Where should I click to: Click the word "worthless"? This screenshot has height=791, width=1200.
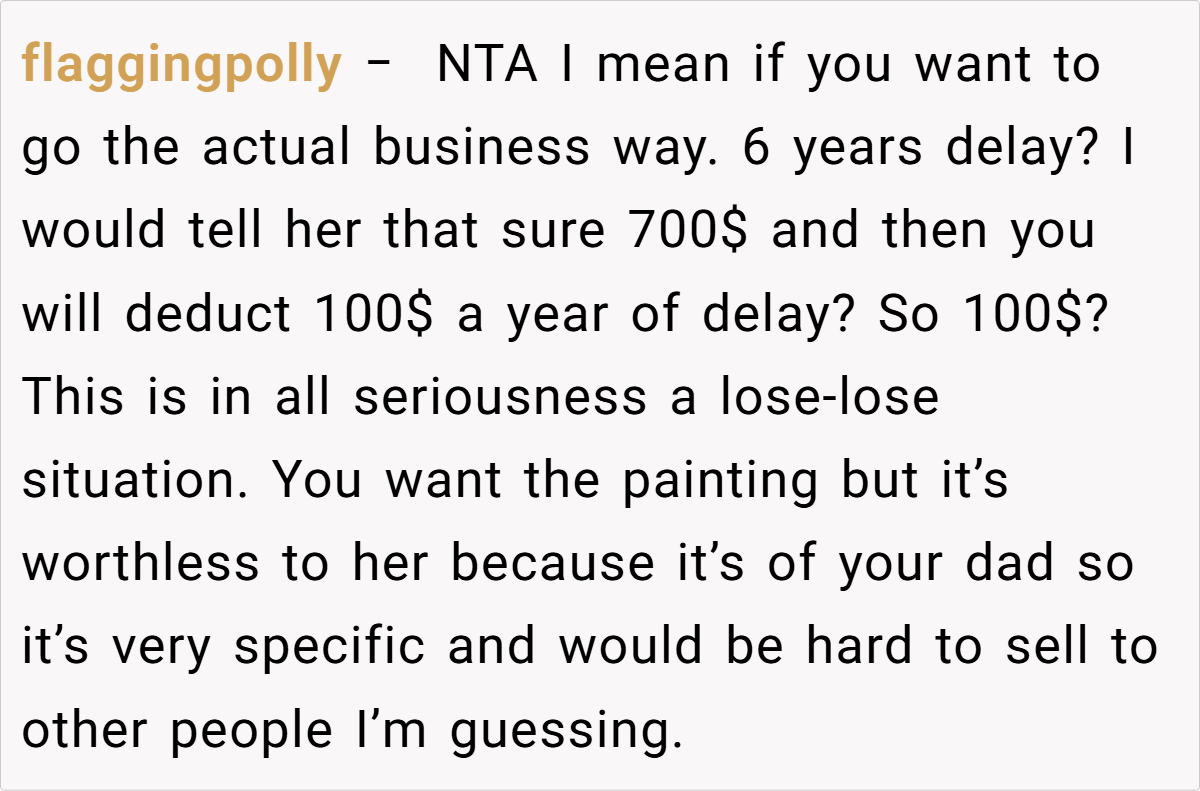139,564
